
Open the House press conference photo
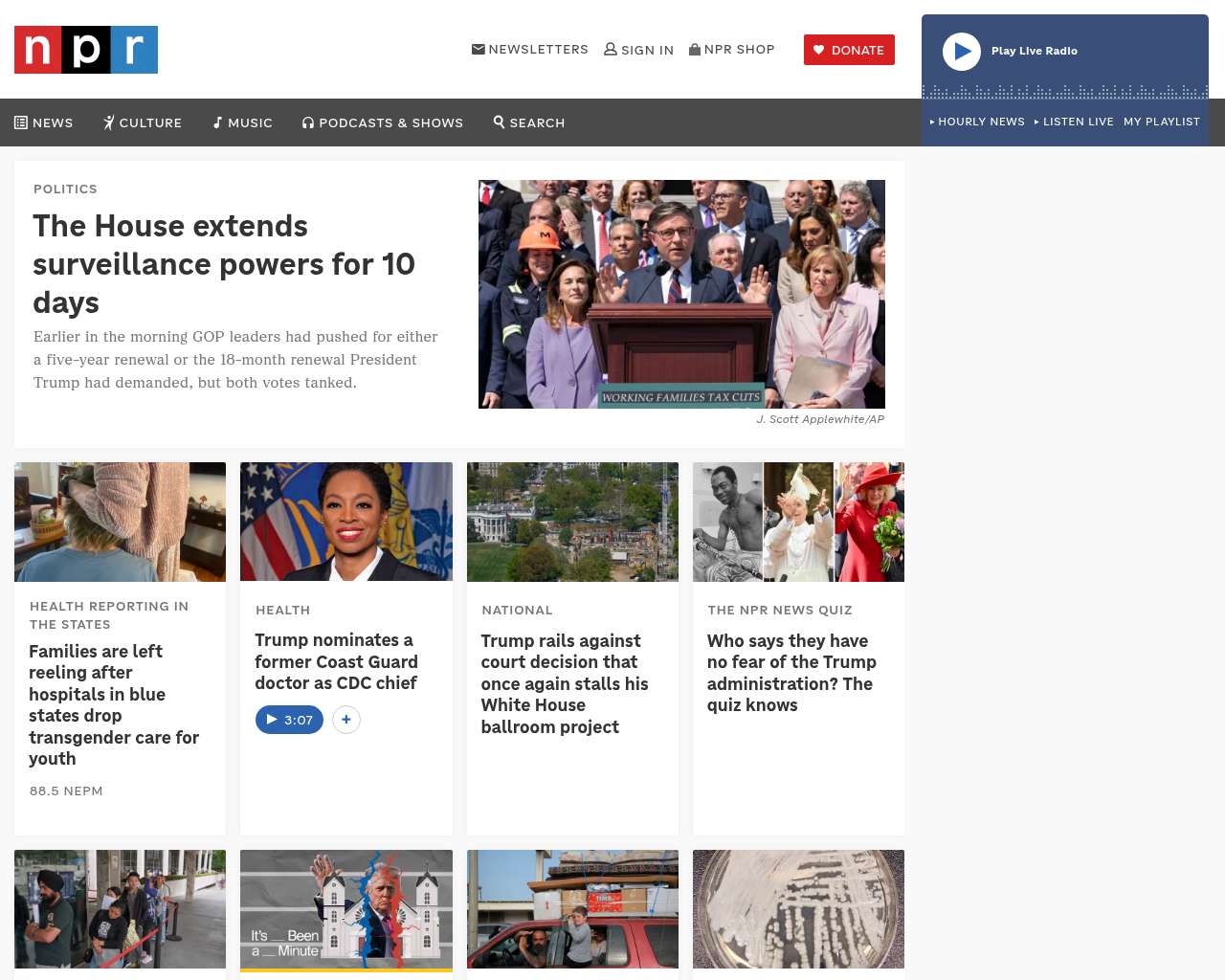(681, 294)
